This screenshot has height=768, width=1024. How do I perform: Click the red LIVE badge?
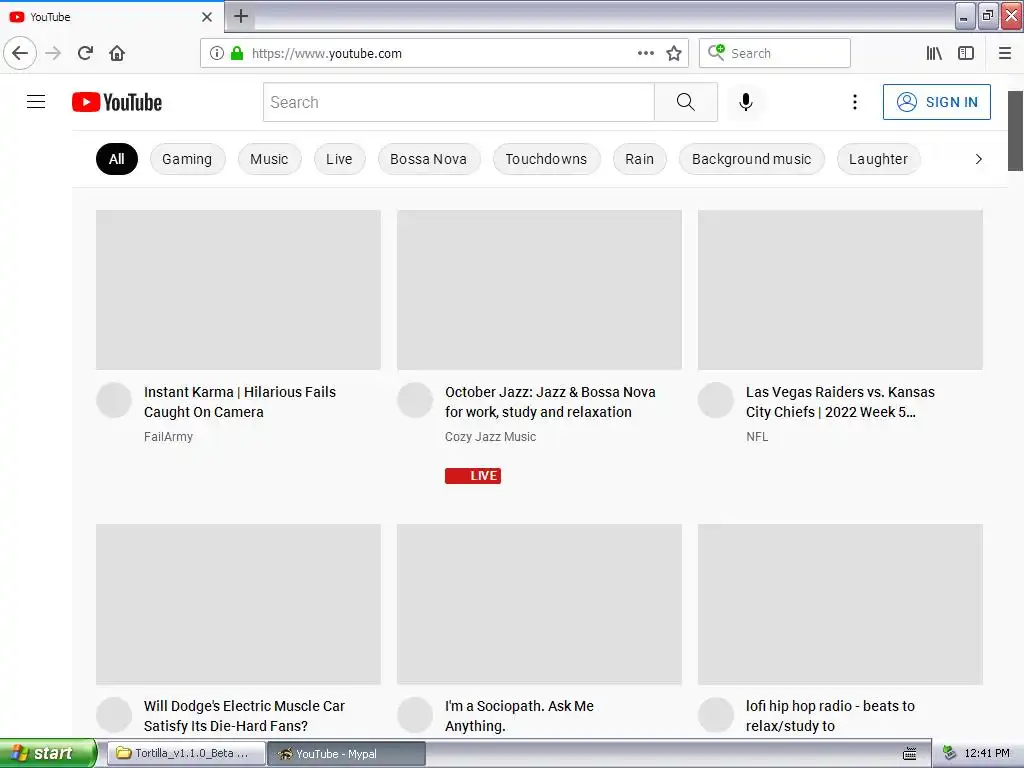[x=473, y=476]
